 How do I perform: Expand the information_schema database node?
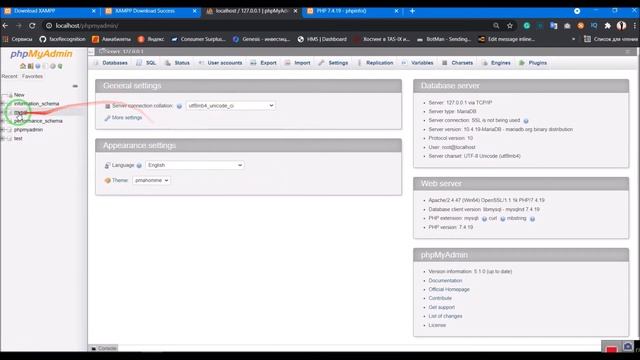(3, 104)
